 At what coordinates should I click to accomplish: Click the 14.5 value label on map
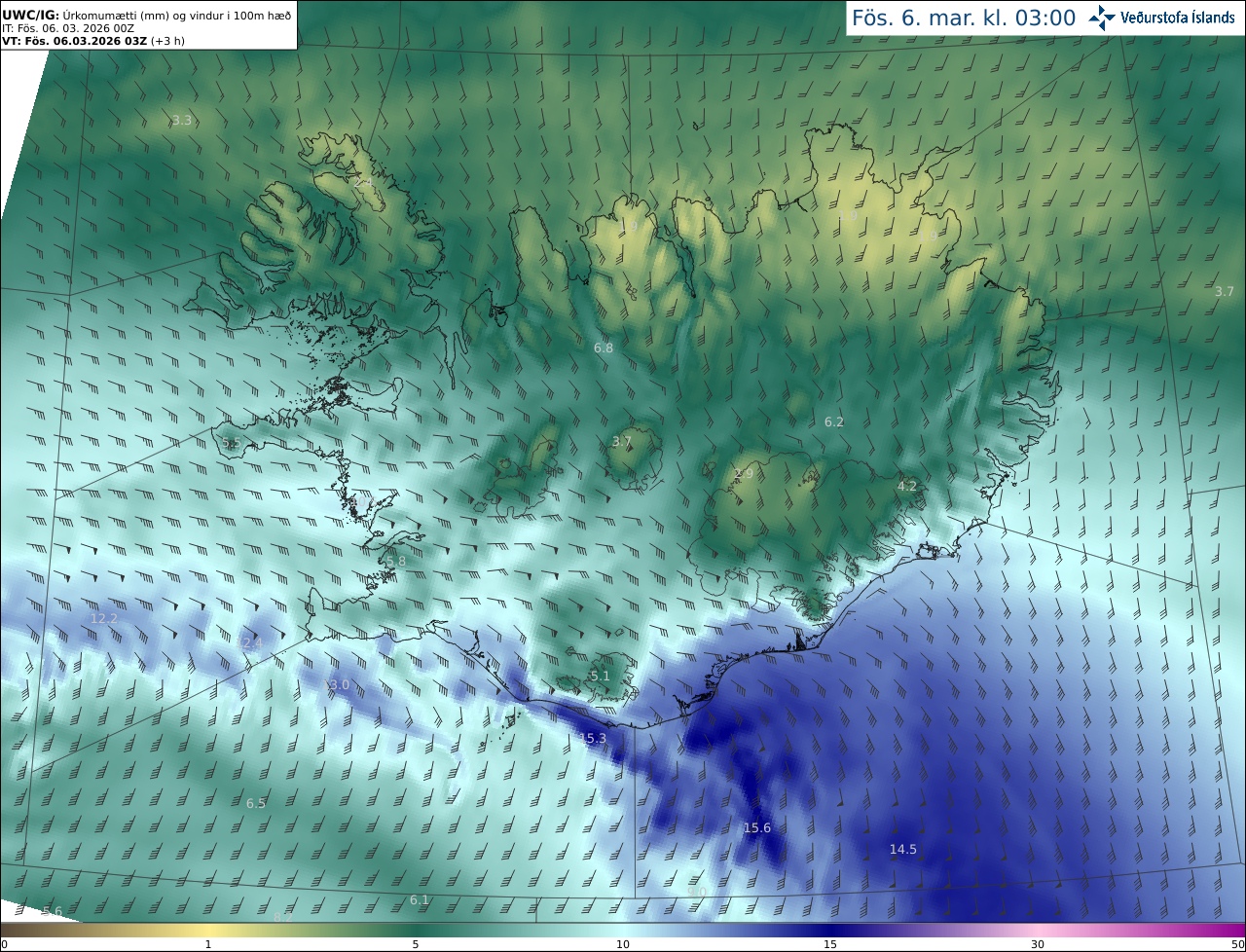click(903, 850)
